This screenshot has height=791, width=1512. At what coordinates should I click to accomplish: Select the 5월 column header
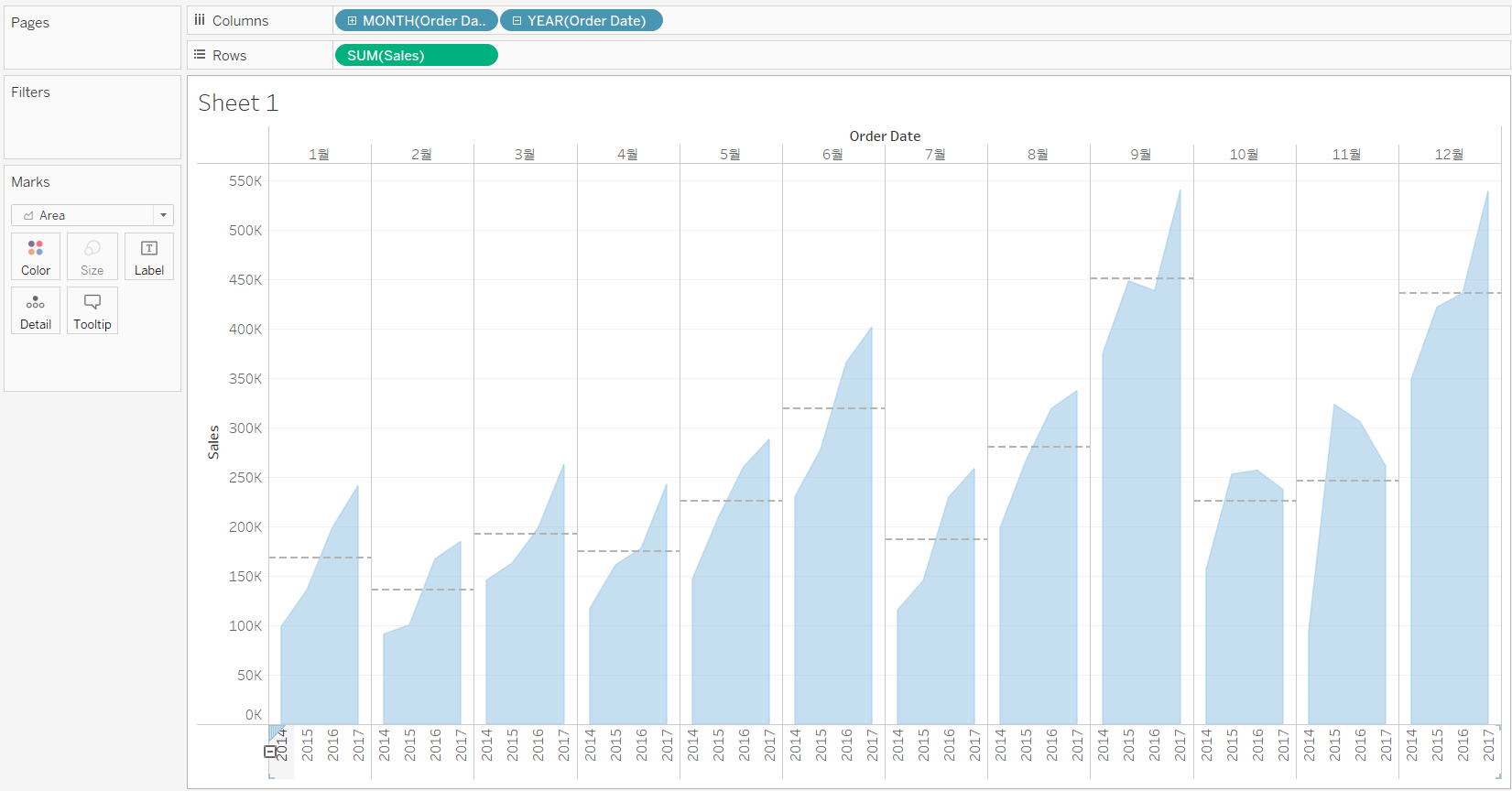pos(731,154)
